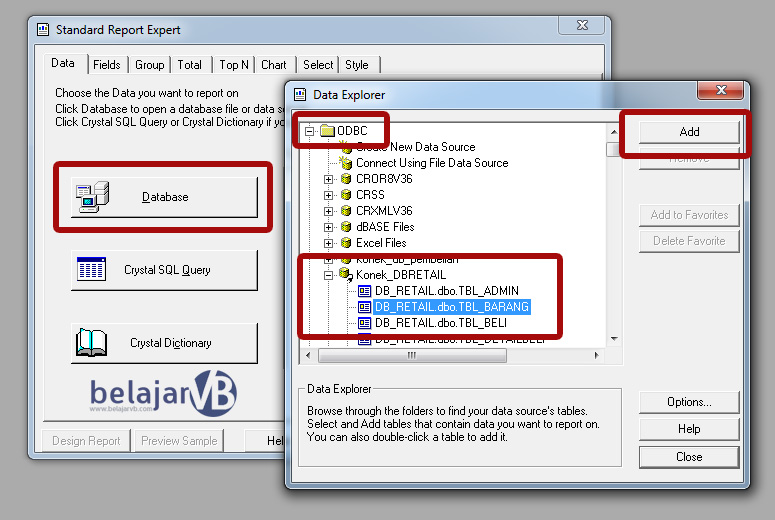This screenshot has height=520, width=775.
Task: Select the Excel Files tree label
Action: point(381,243)
